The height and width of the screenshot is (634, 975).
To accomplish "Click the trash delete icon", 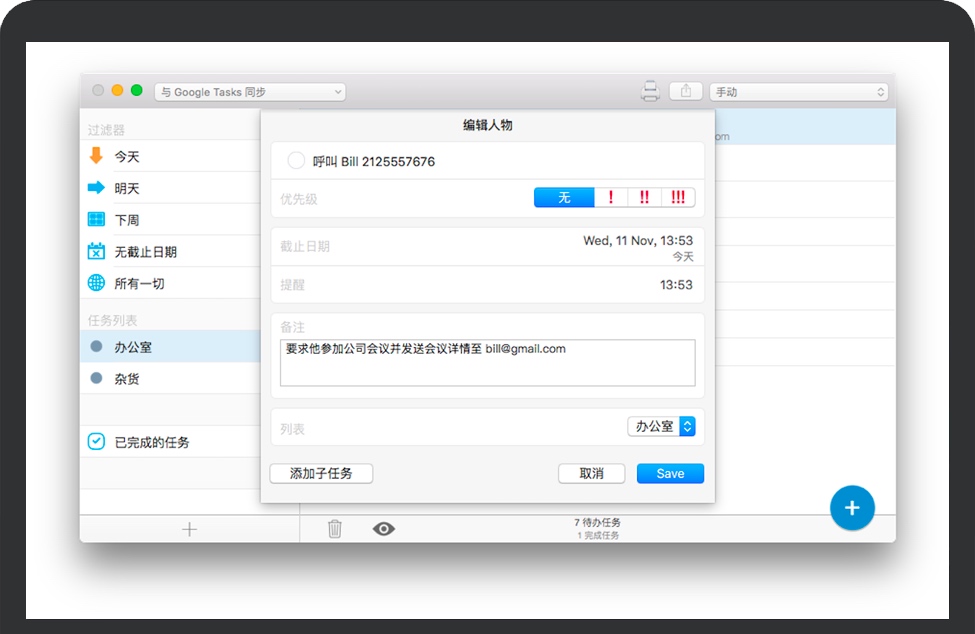I will (335, 528).
